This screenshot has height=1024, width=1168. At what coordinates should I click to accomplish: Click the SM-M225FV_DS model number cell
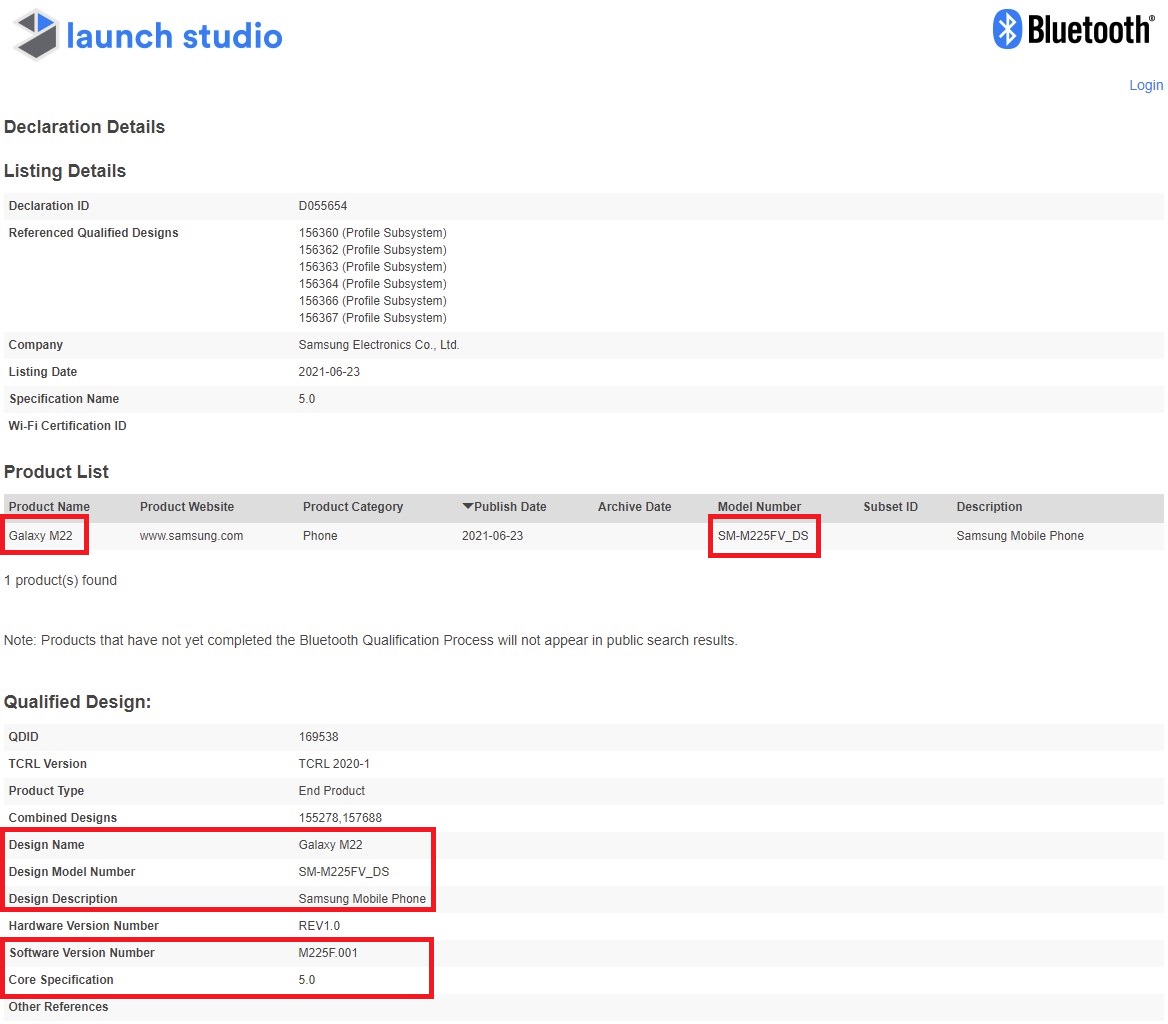coord(762,536)
